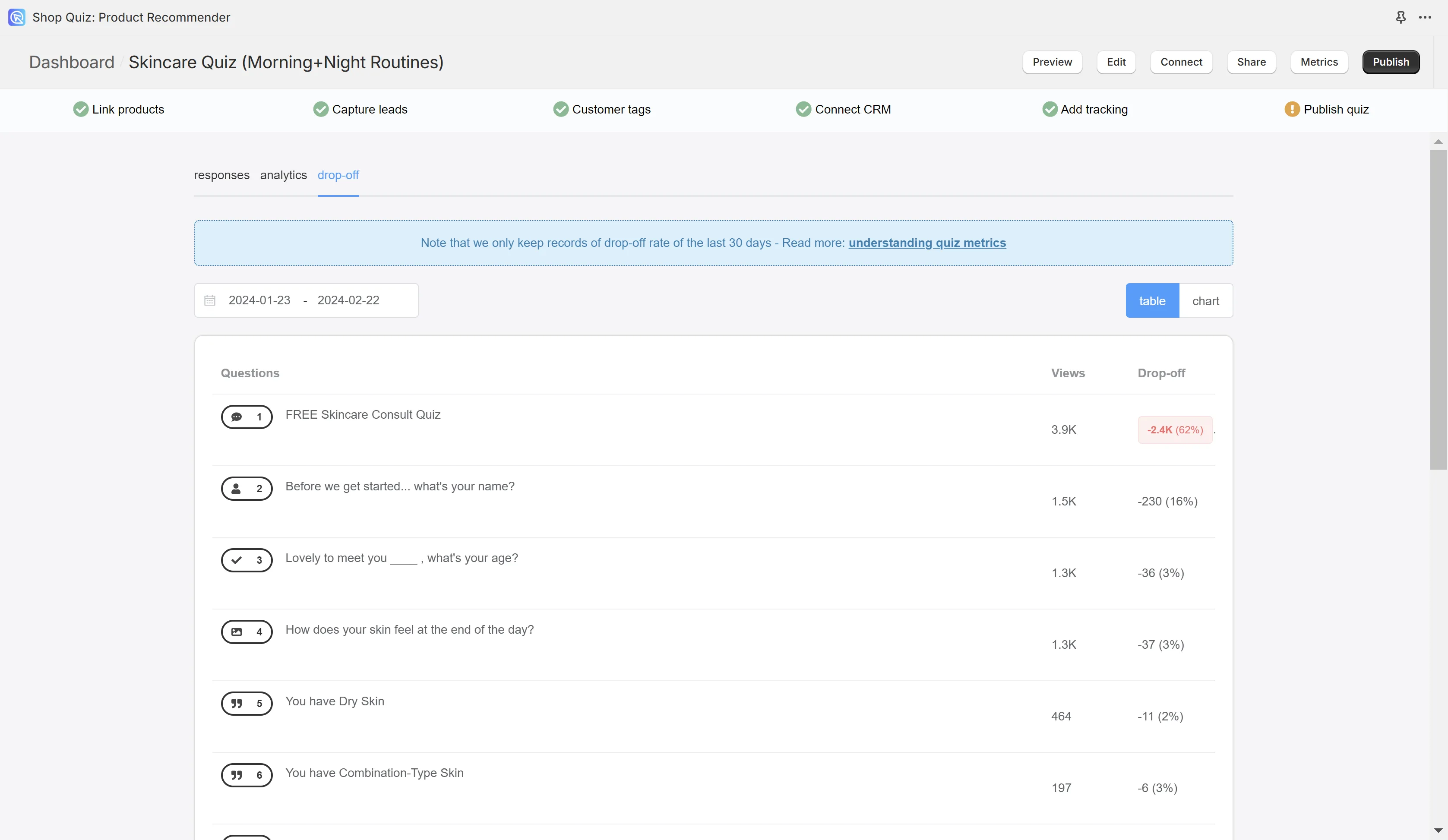Click question 3 checkmark icon badge
Viewport: 1448px width, 840px height.
click(x=247, y=560)
